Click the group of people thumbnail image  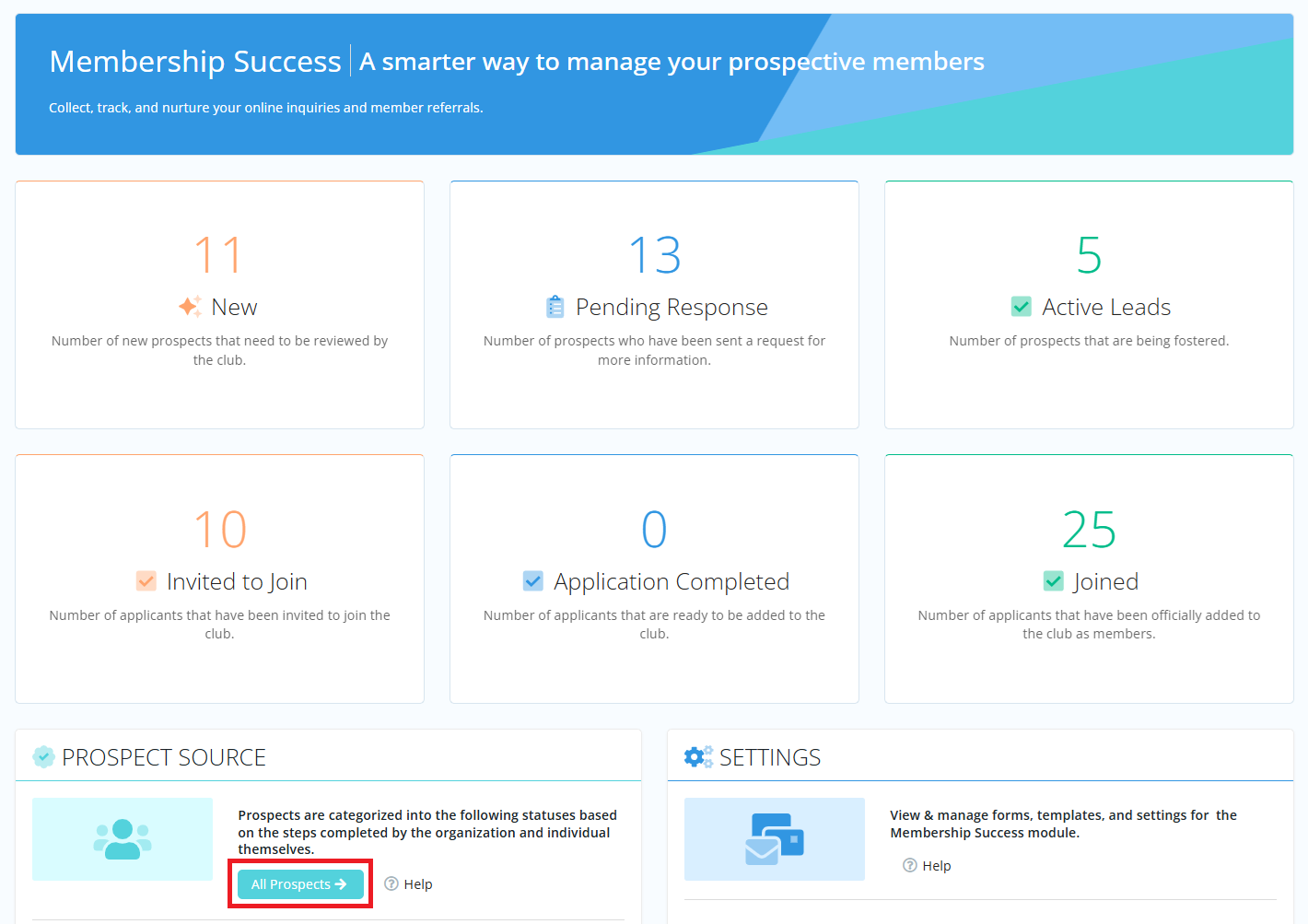(x=122, y=838)
